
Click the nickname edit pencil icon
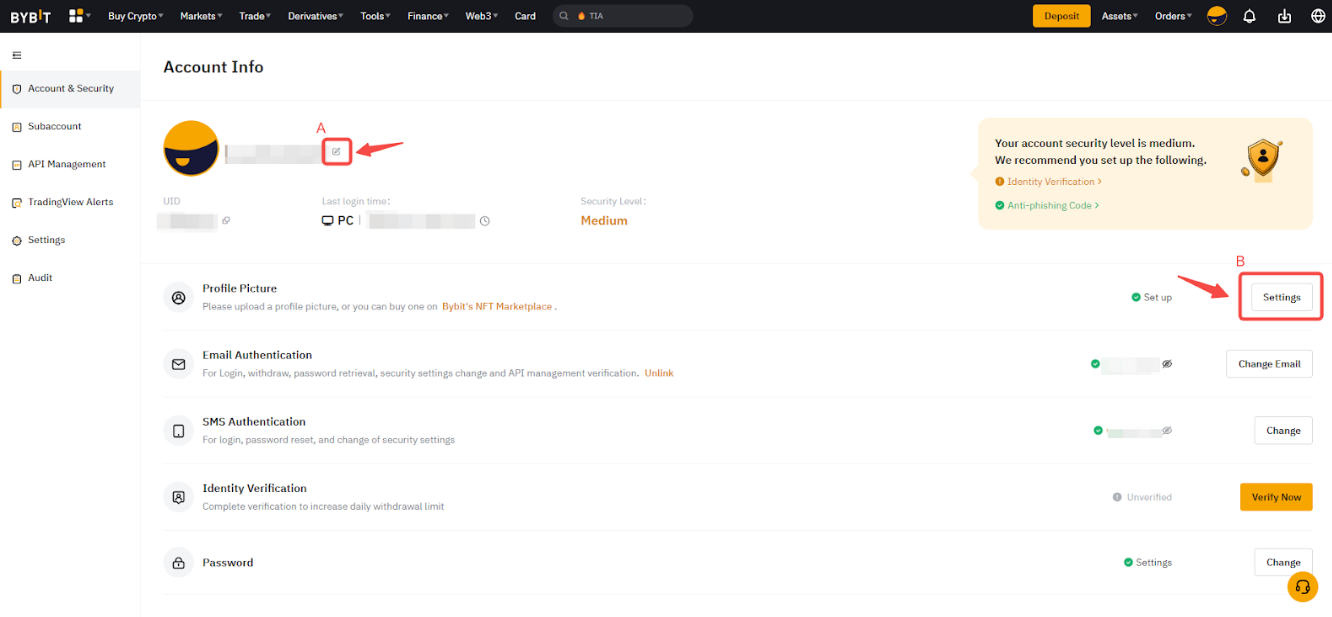(x=336, y=151)
